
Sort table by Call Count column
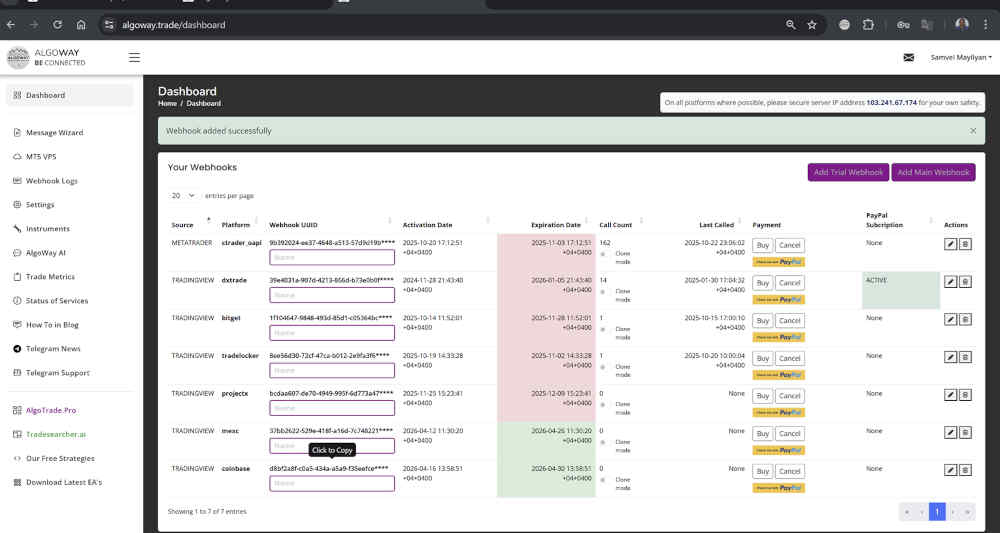[615, 225]
